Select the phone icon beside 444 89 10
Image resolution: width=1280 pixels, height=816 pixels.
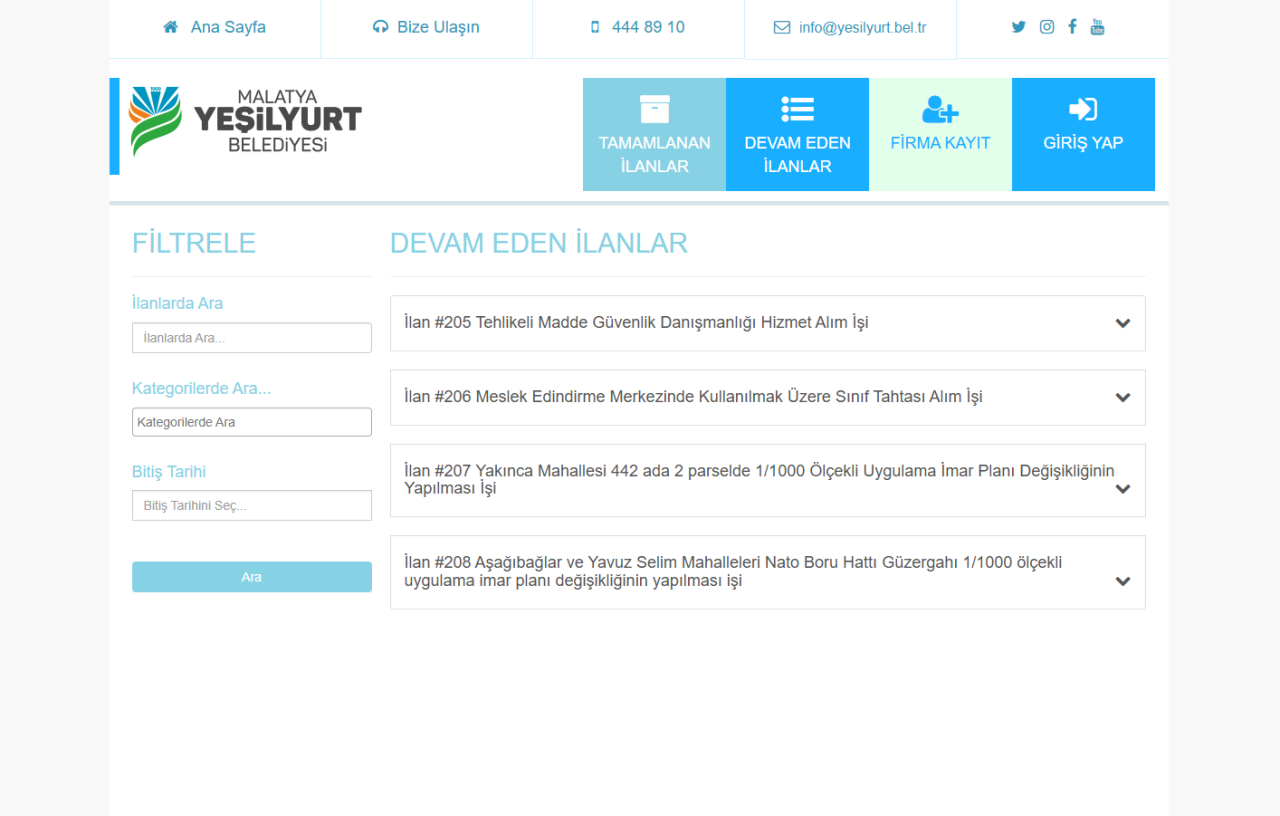[594, 27]
